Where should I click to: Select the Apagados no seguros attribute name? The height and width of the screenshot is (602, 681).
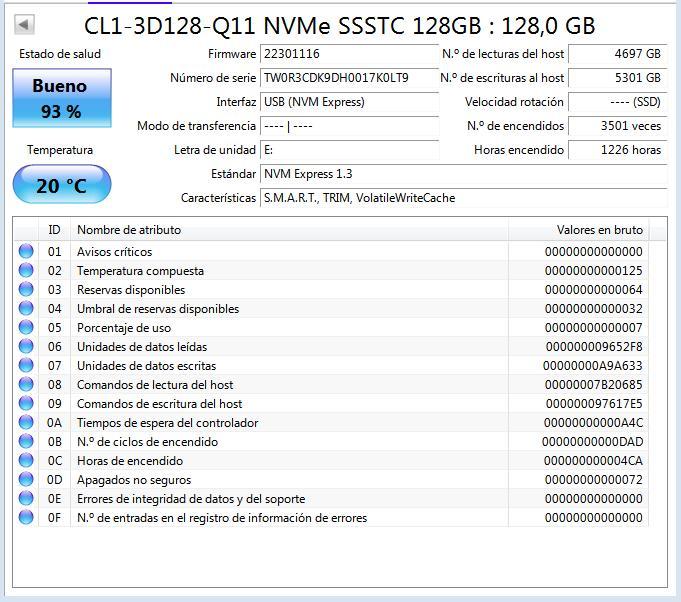134,480
